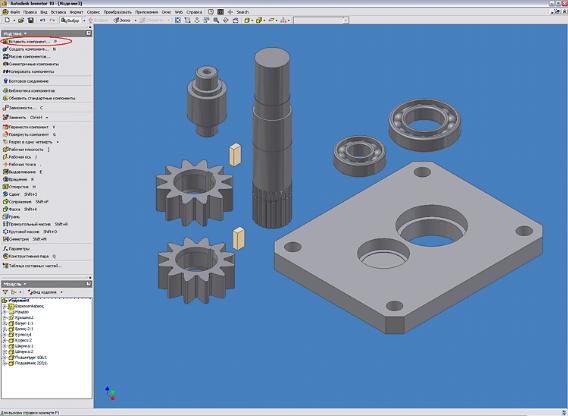Activate Разрез в одну четверть section view
The height and width of the screenshot is (416, 568).
click(x=28, y=142)
